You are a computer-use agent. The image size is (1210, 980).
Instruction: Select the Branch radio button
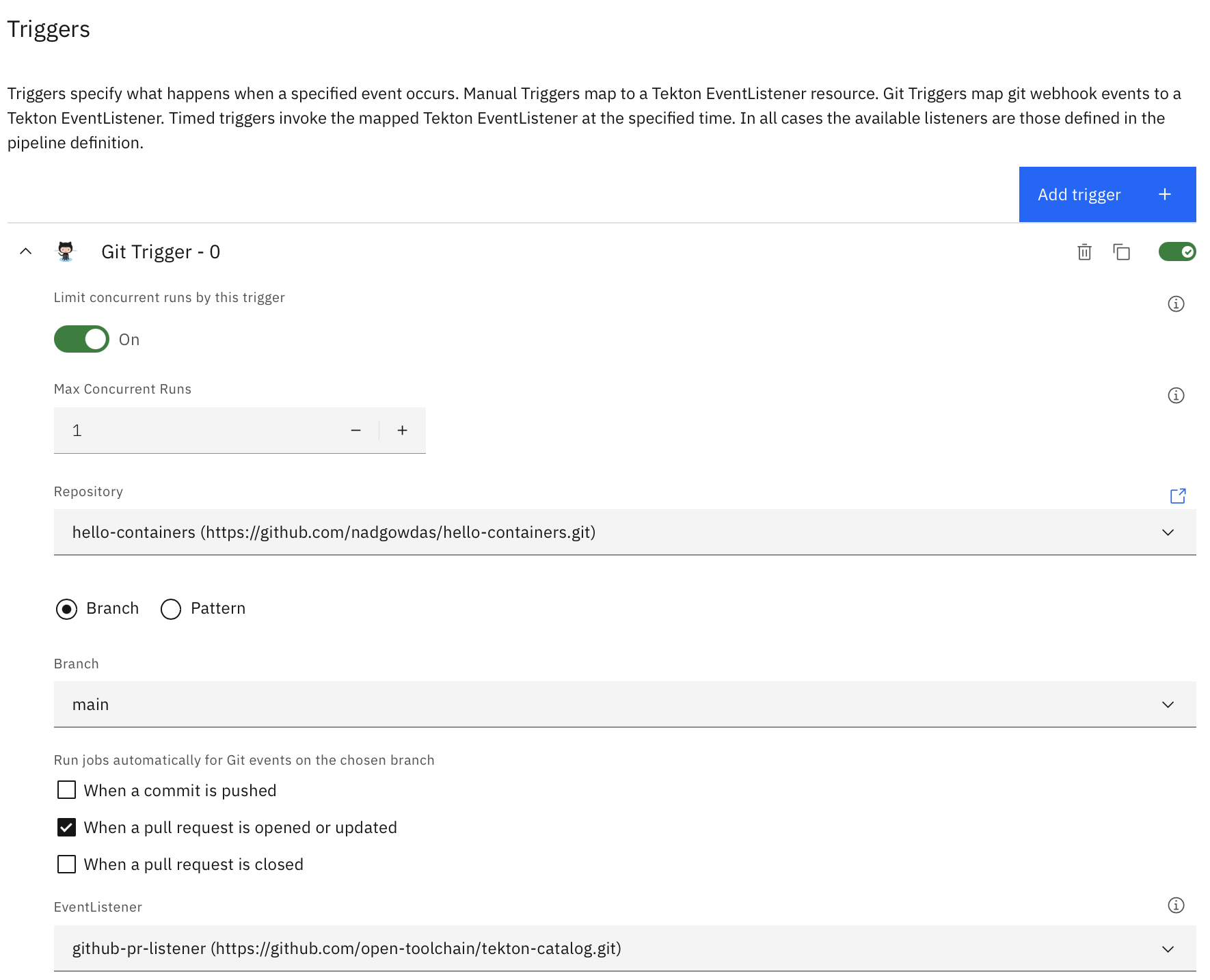pyautogui.click(x=66, y=609)
